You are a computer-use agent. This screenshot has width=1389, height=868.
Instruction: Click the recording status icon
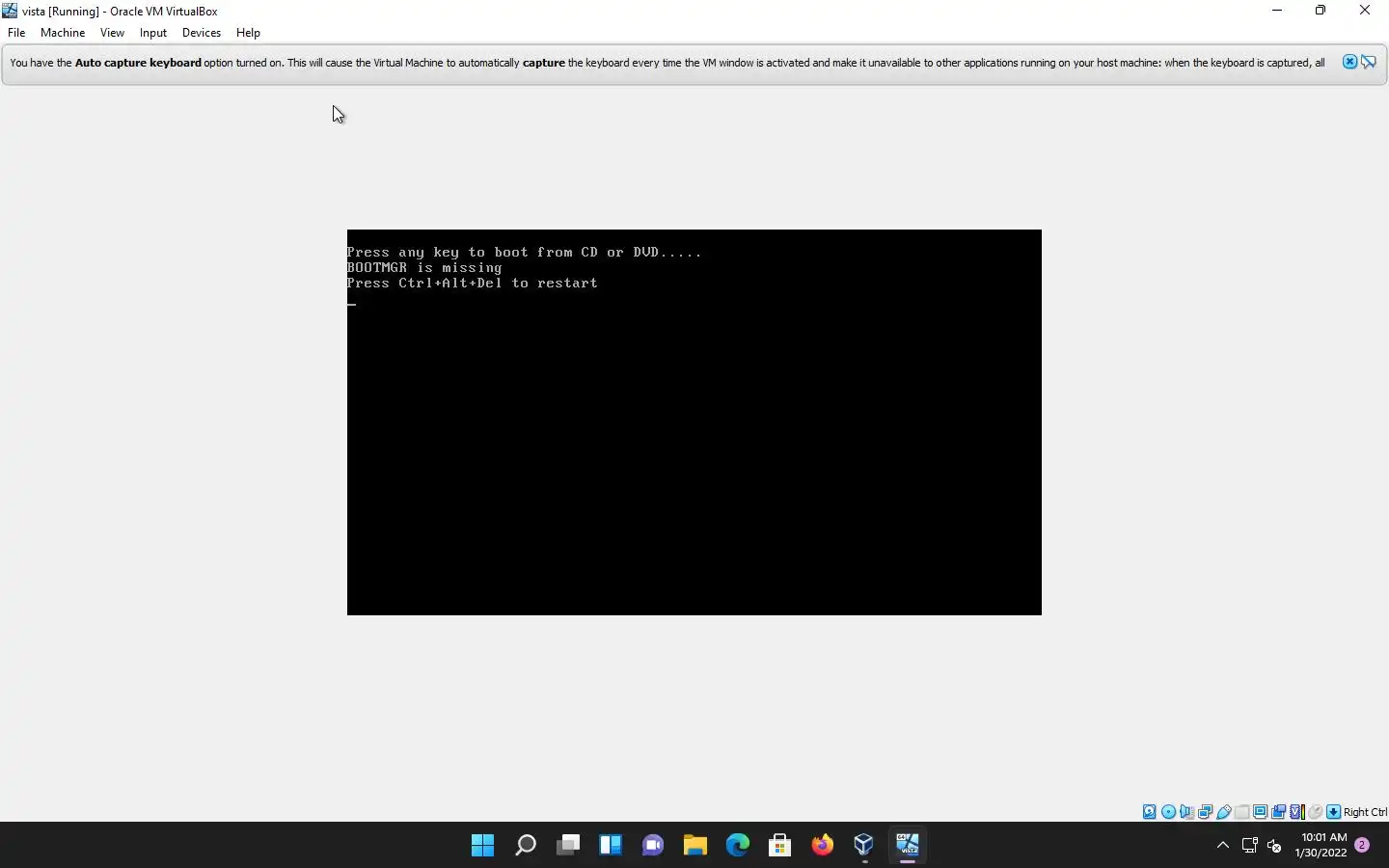1279,812
